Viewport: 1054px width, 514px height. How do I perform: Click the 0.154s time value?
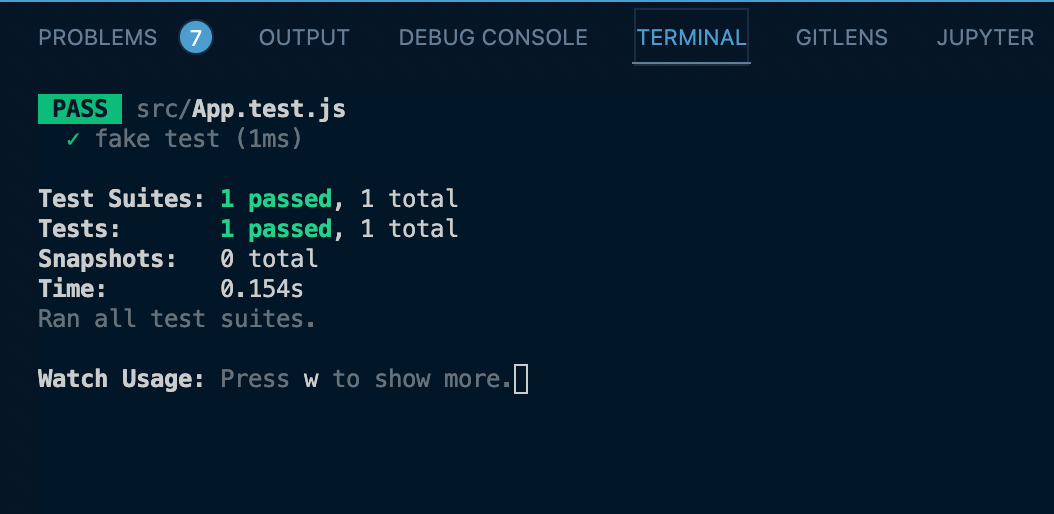click(x=261, y=289)
